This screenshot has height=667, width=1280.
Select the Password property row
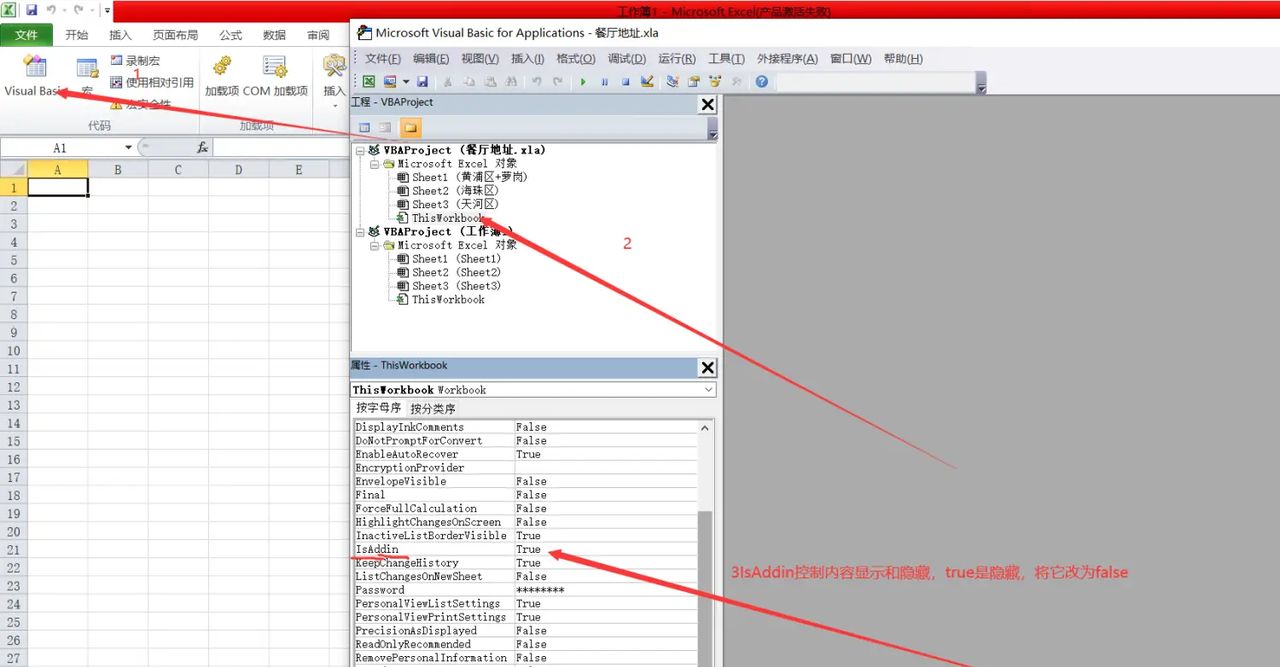525,590
